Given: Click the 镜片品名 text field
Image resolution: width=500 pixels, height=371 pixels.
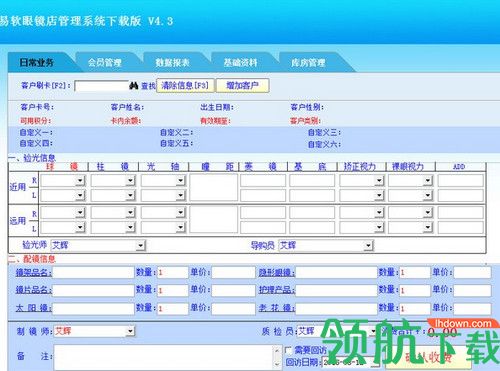Looking at the screenshot, I should pos(93,290).
